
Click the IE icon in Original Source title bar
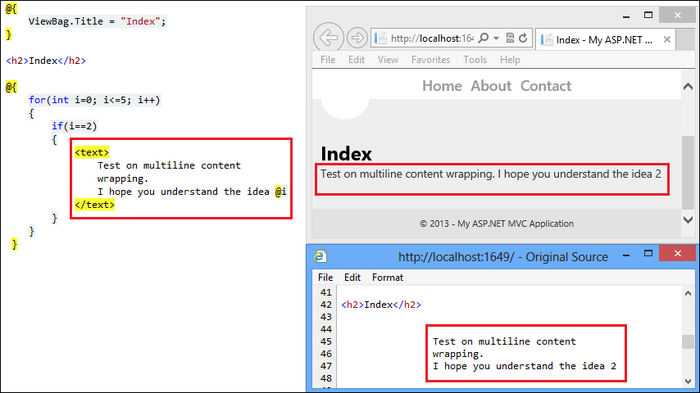click(x=321, y=256)
